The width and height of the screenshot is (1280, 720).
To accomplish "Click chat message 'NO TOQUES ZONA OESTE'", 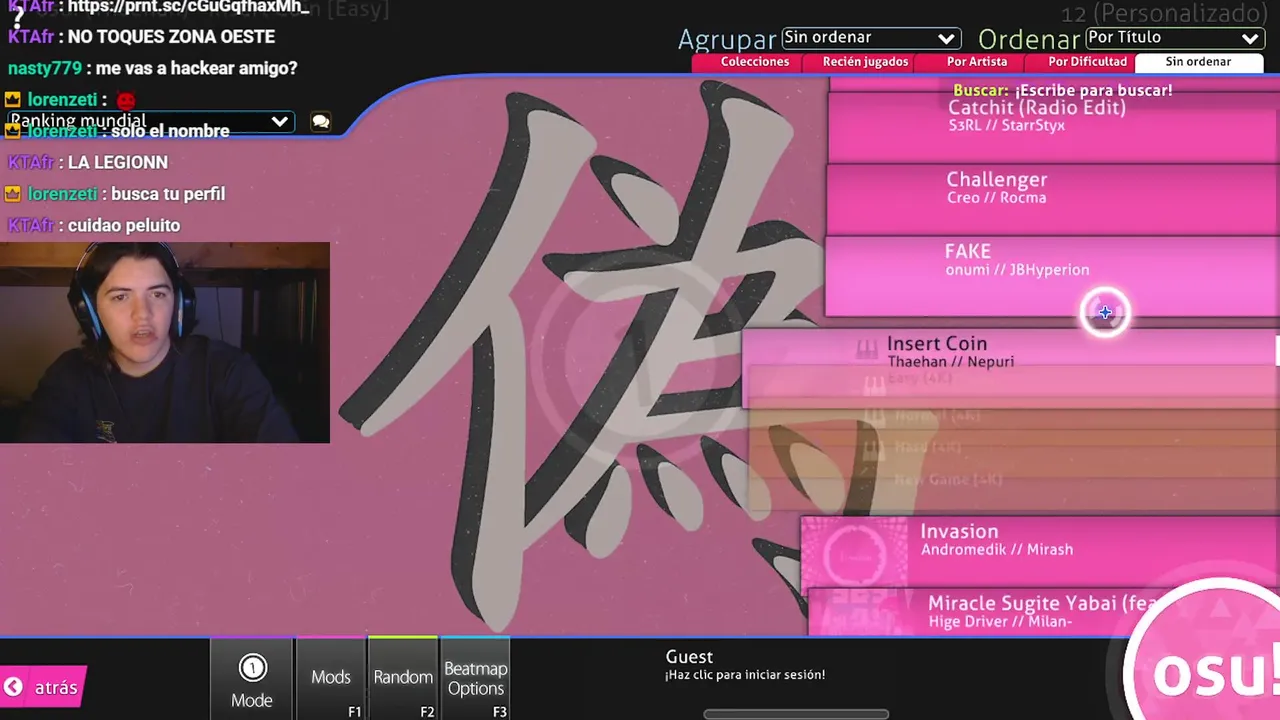I will point(171,37).
